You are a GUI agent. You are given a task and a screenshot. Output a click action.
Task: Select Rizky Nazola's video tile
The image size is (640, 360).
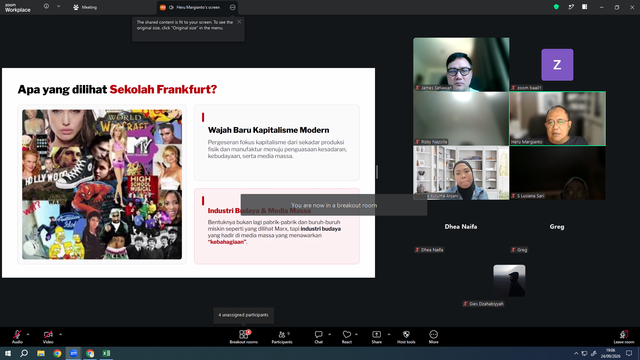(x=461, y=118)
